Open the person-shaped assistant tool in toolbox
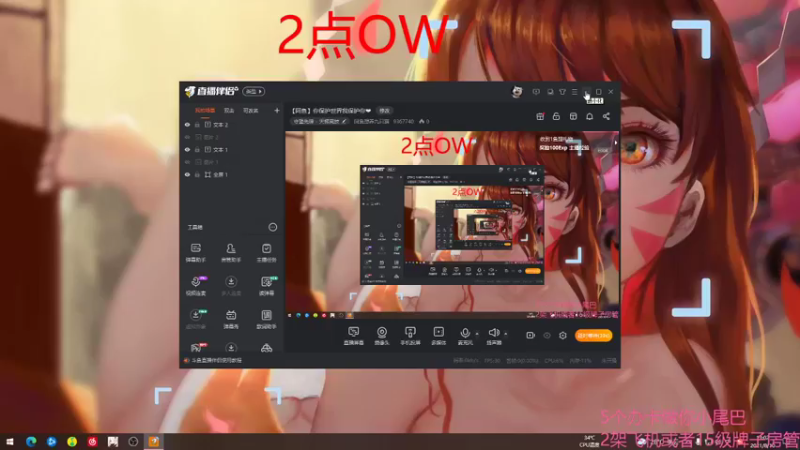The height and width of the screenshot is (450, 800). coord(231,253)
